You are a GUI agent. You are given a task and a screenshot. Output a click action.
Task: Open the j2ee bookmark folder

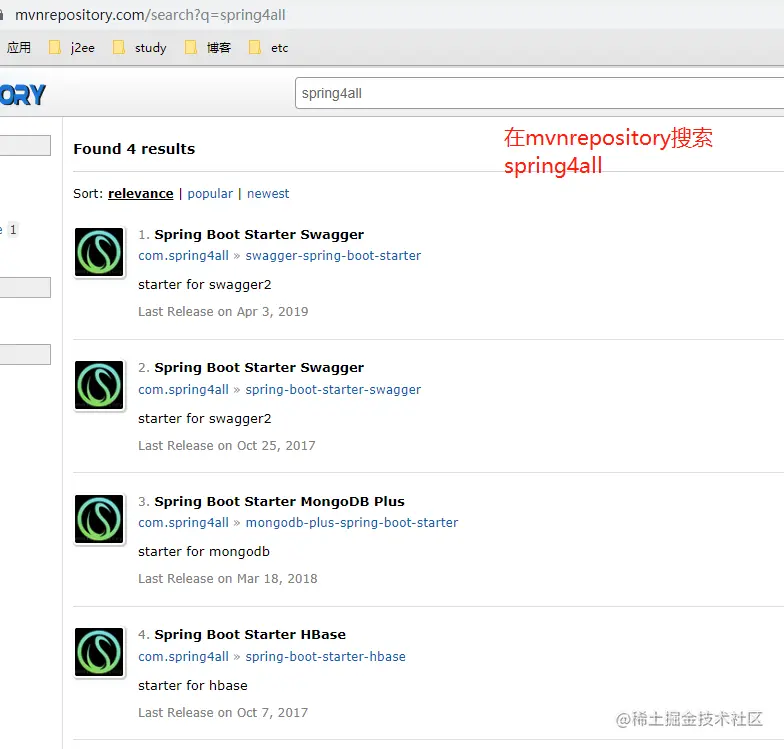[x=72, y=48]
